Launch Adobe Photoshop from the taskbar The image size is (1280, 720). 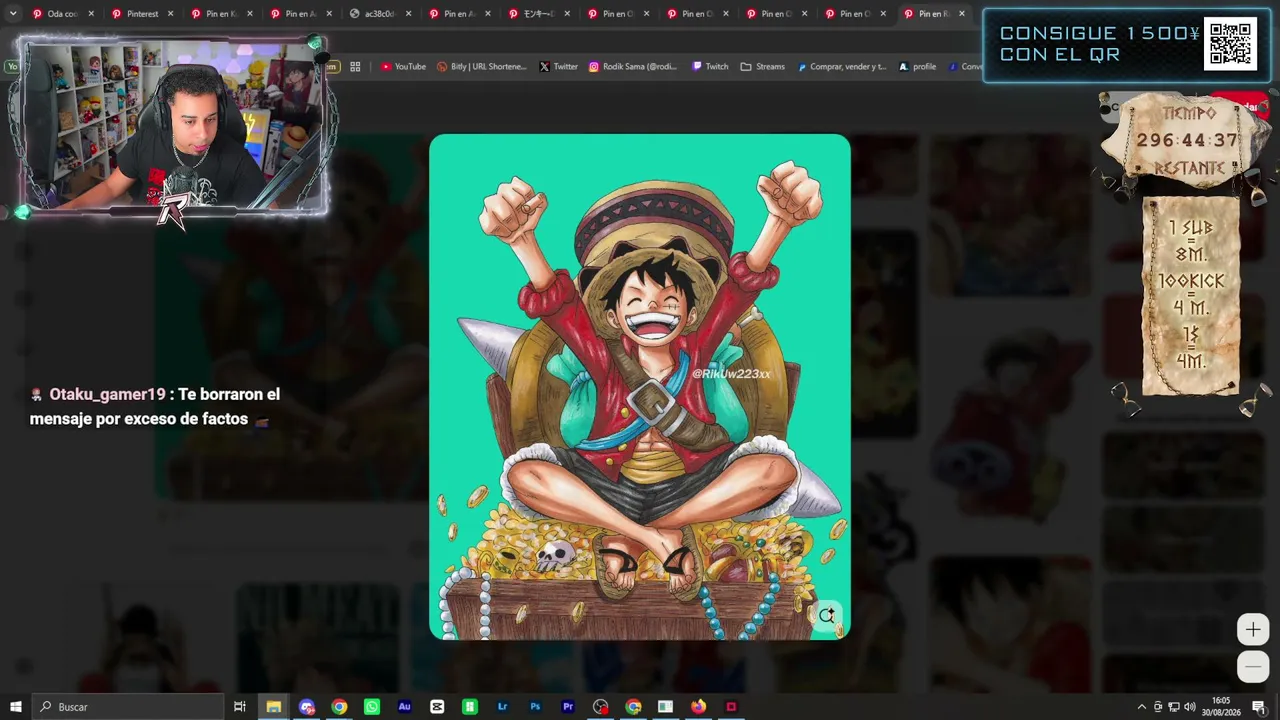click(x=535, y=707)
